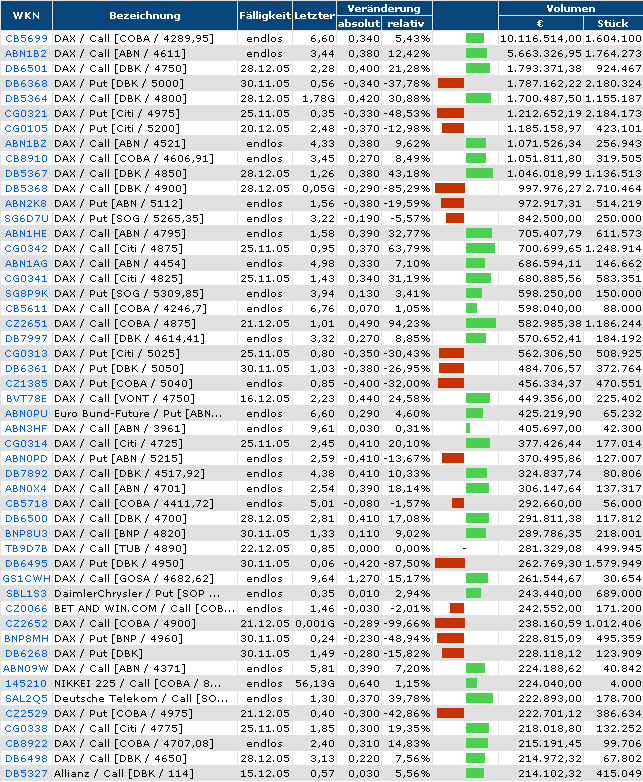643x782 pixels.
Task: Open WKN link ABN2K8
Action: tap(26, 203)
